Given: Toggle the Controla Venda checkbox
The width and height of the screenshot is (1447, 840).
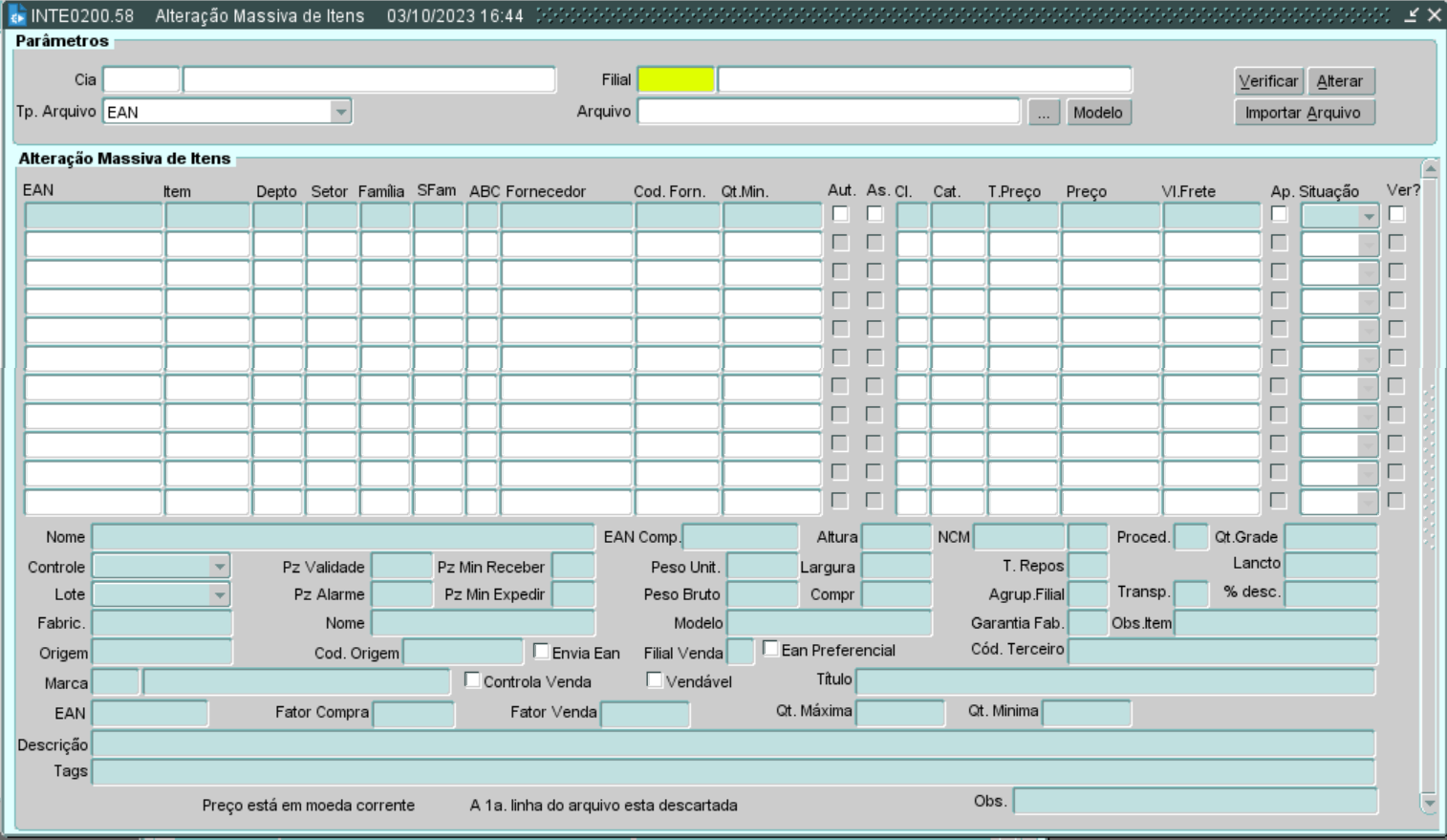Looking at the screenshot, I should click(x=472, y=680).
